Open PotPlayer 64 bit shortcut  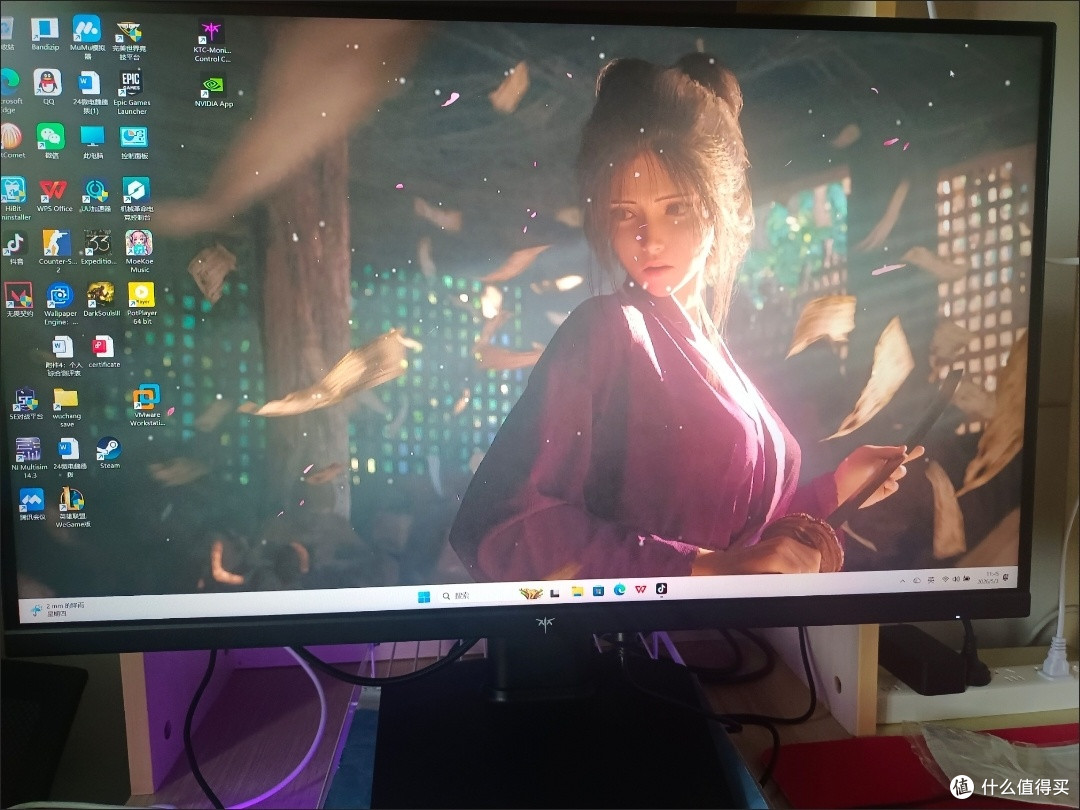[141, 303]
